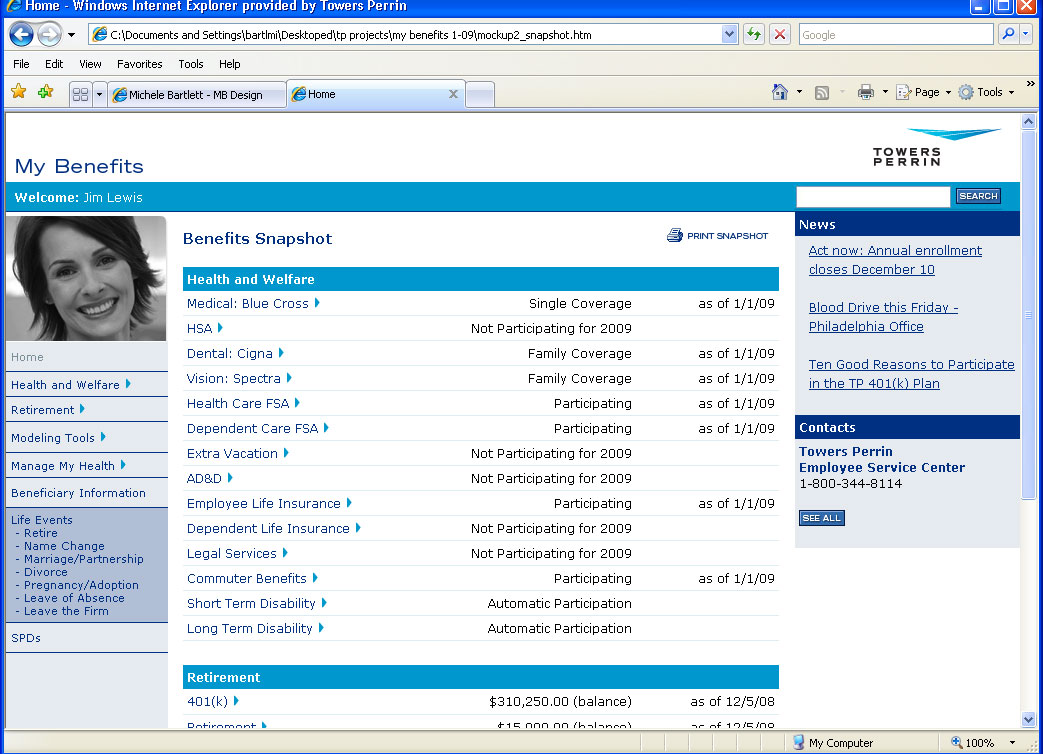
Task: Go to Beneficiary Information page
Action: [x=78, y=493]
